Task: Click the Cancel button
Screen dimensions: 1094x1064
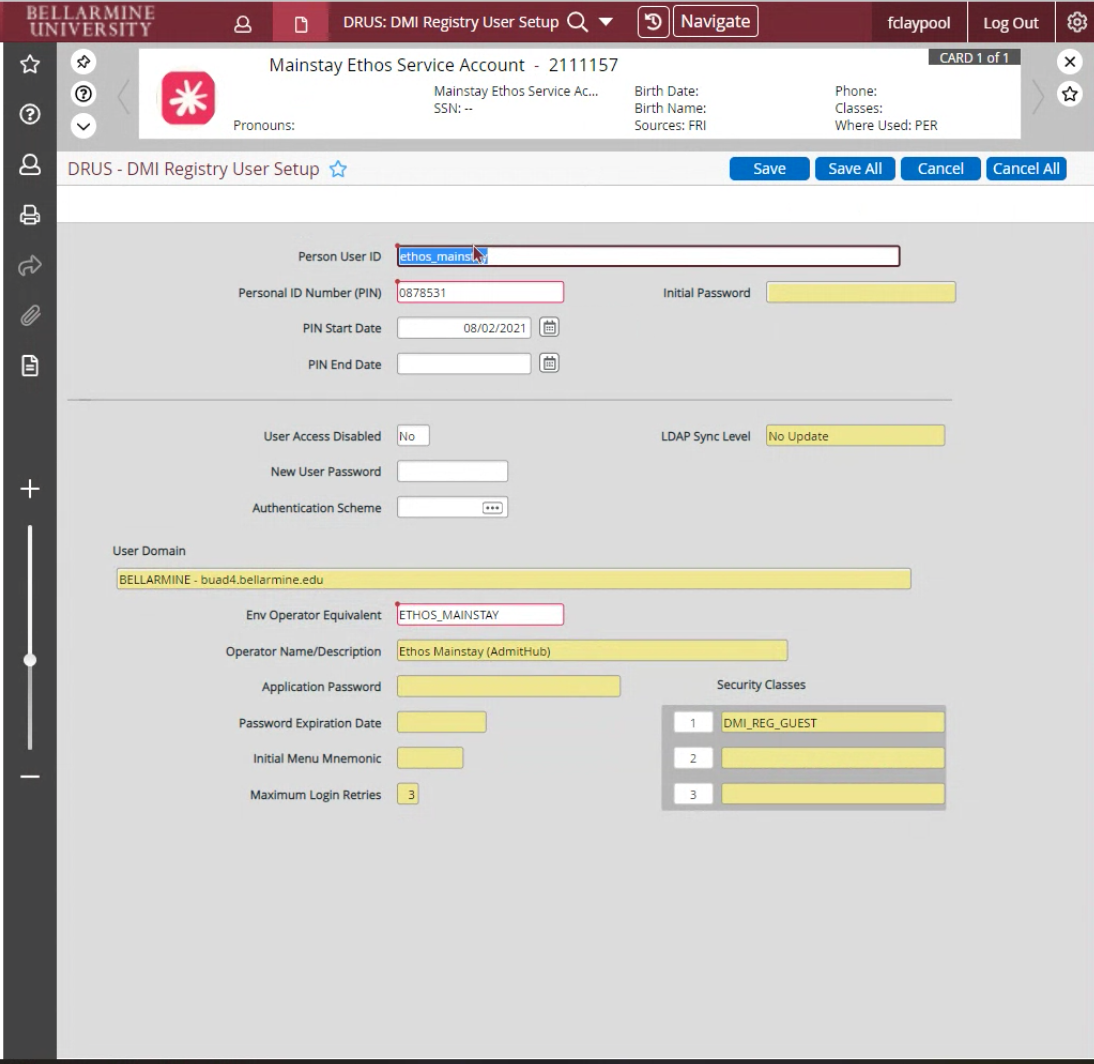Action: [x=940, y=169]
